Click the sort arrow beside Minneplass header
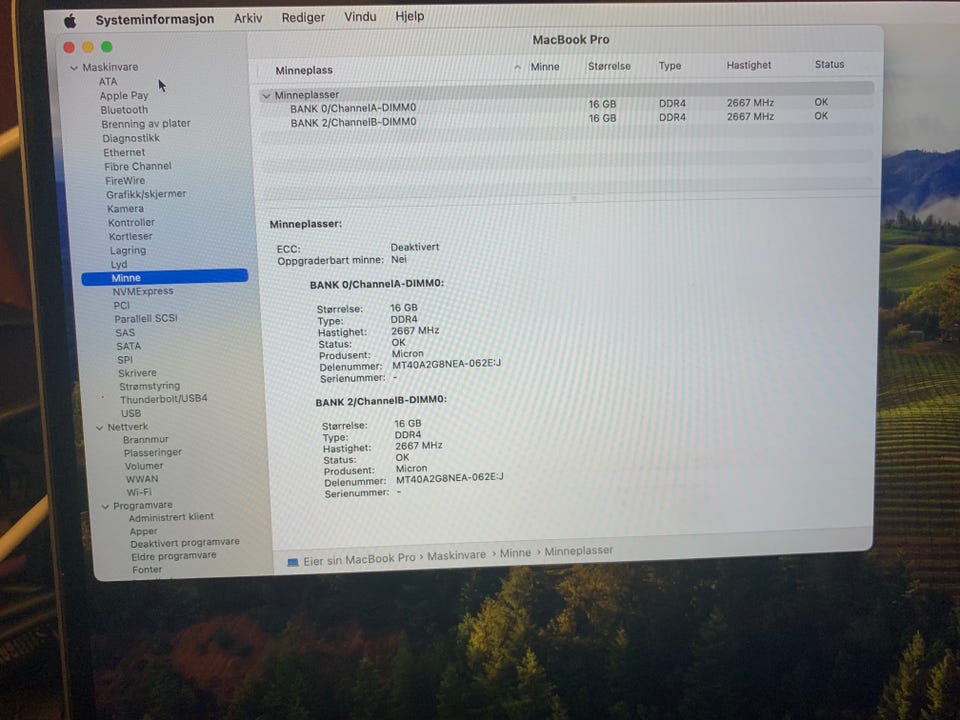Viewport: 960px width, 720px height. [x=517, y=67]
